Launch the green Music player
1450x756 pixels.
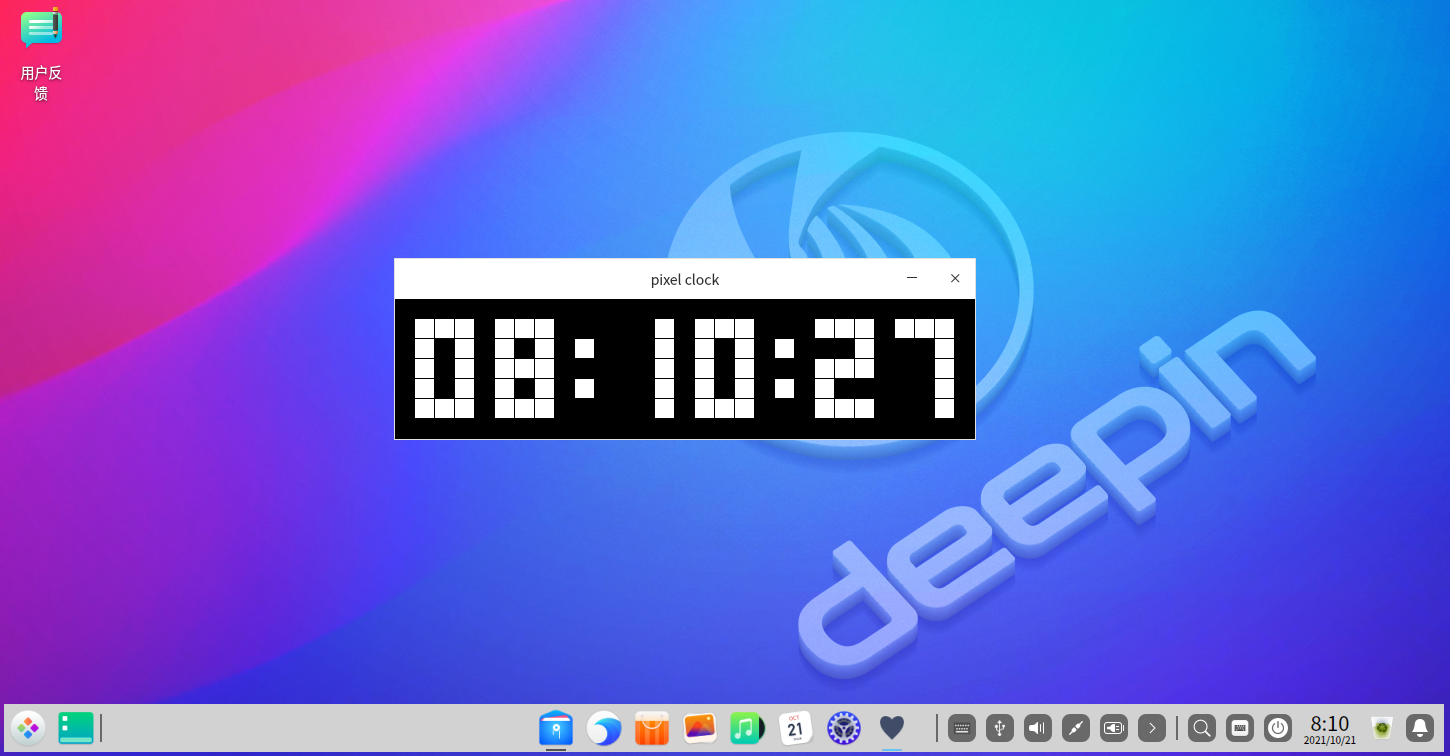coord(747,728)
